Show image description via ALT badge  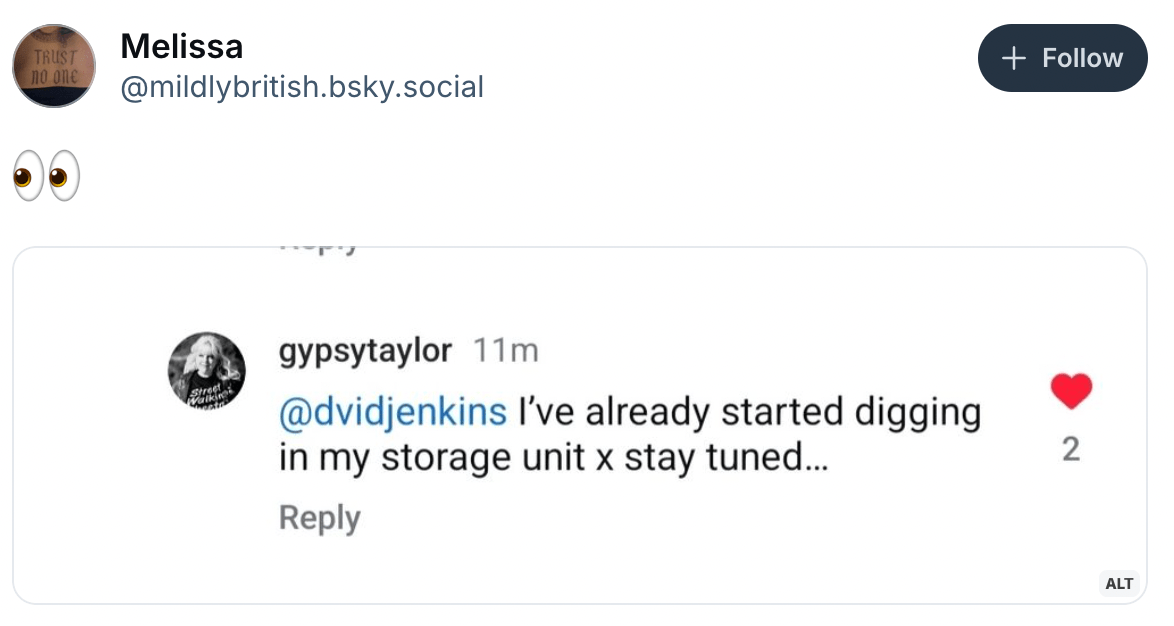pyautogui.click(x=1119, y=583)
